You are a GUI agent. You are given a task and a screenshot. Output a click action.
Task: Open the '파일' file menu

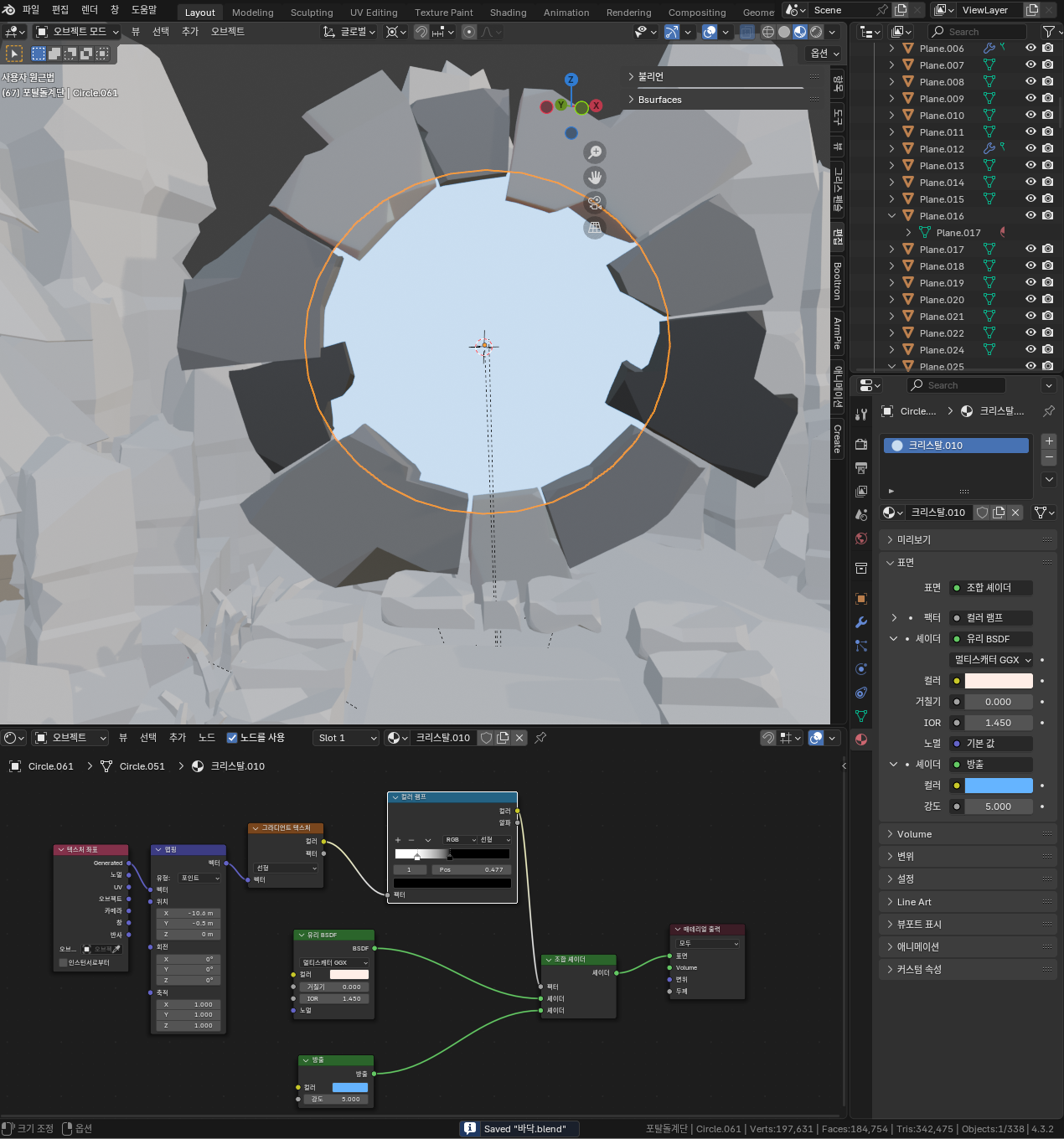31,10
